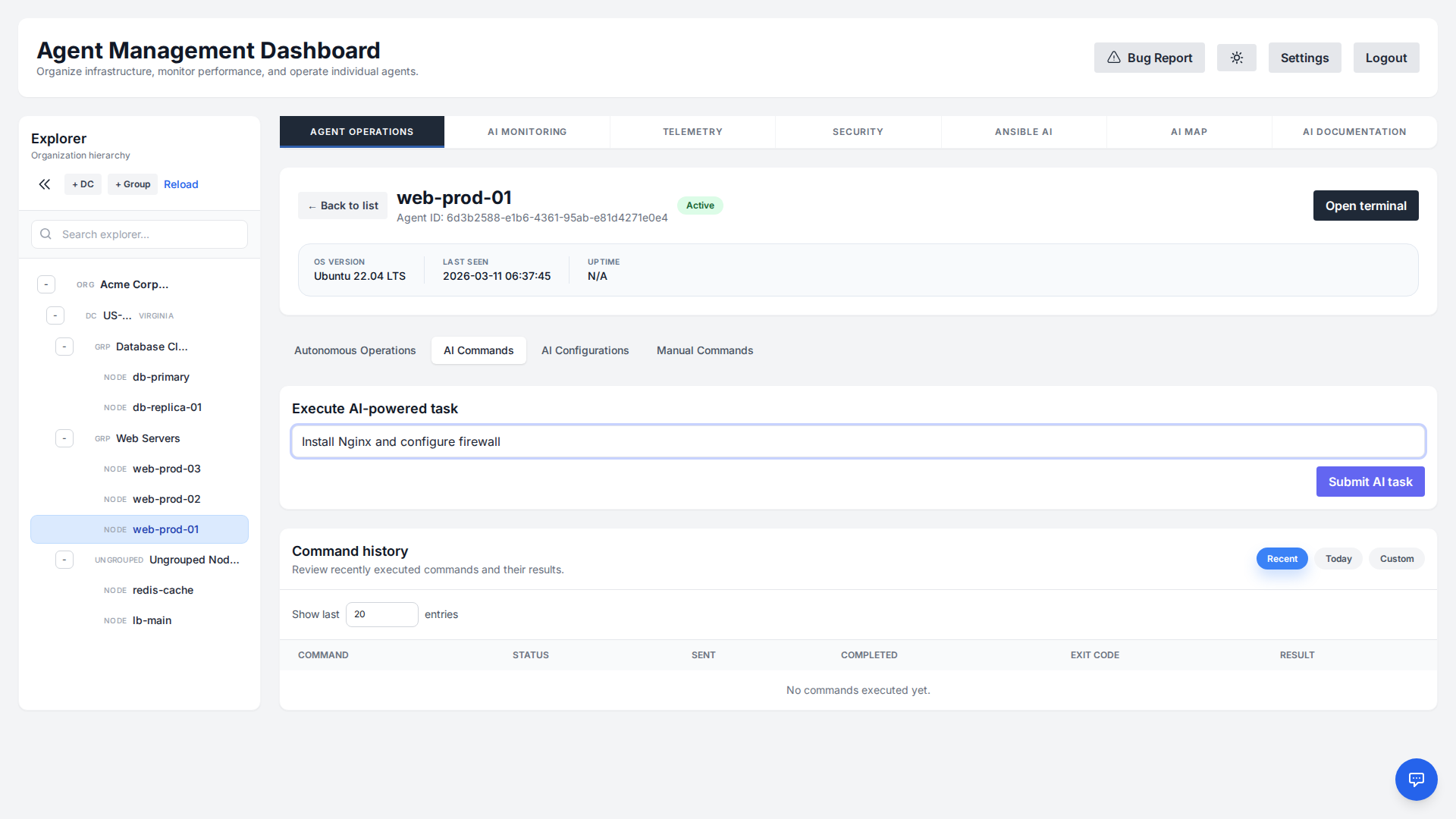Select the Custom history filter

(x=1396, y=559)
